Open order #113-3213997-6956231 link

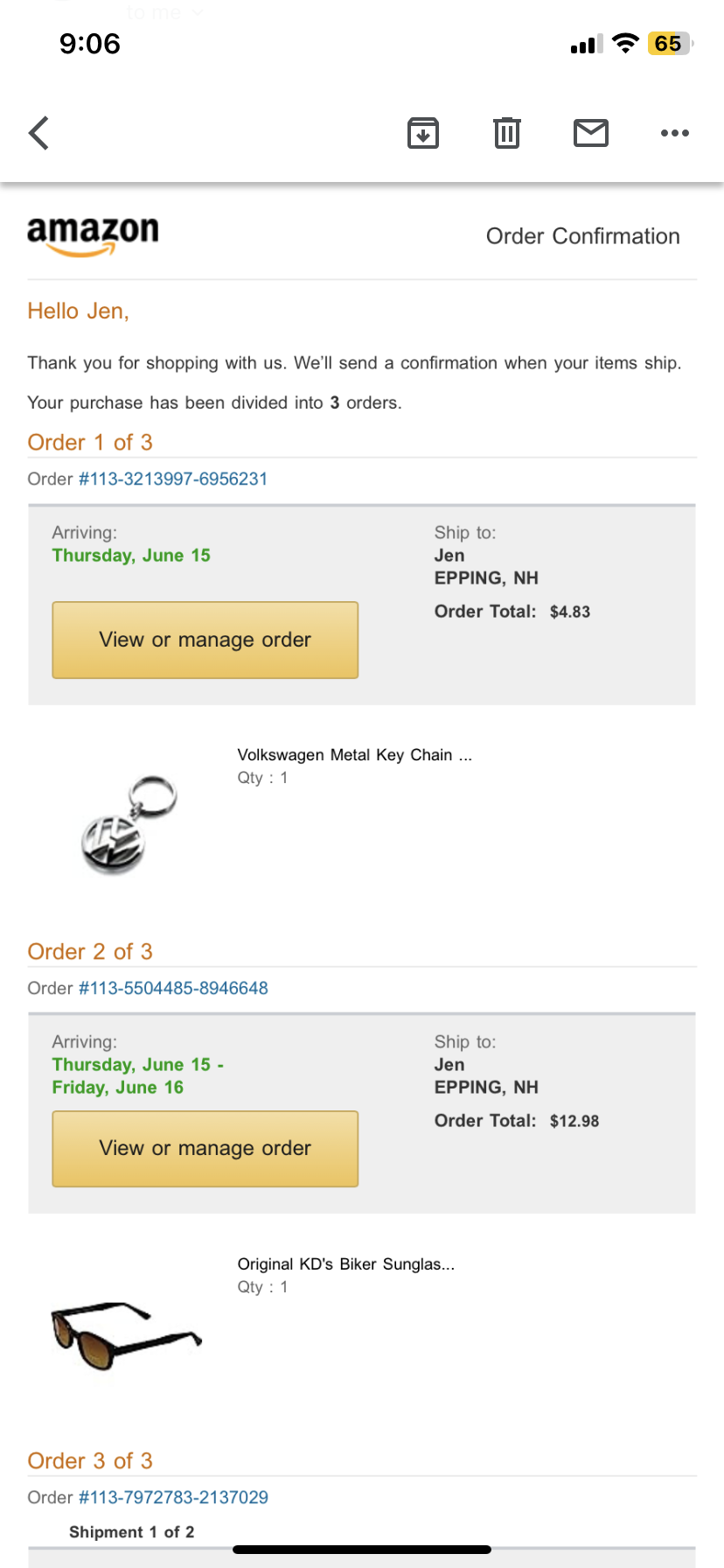173,479
